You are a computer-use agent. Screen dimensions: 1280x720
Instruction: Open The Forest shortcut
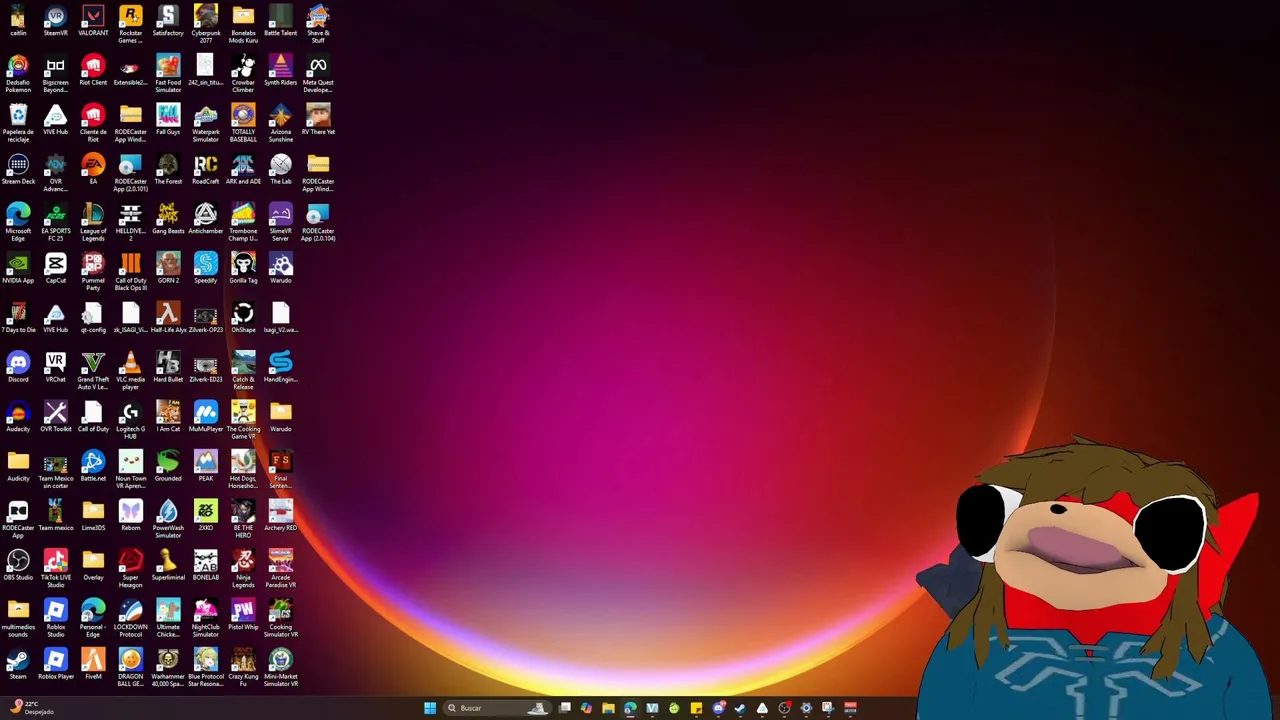(x=168, y=169)
